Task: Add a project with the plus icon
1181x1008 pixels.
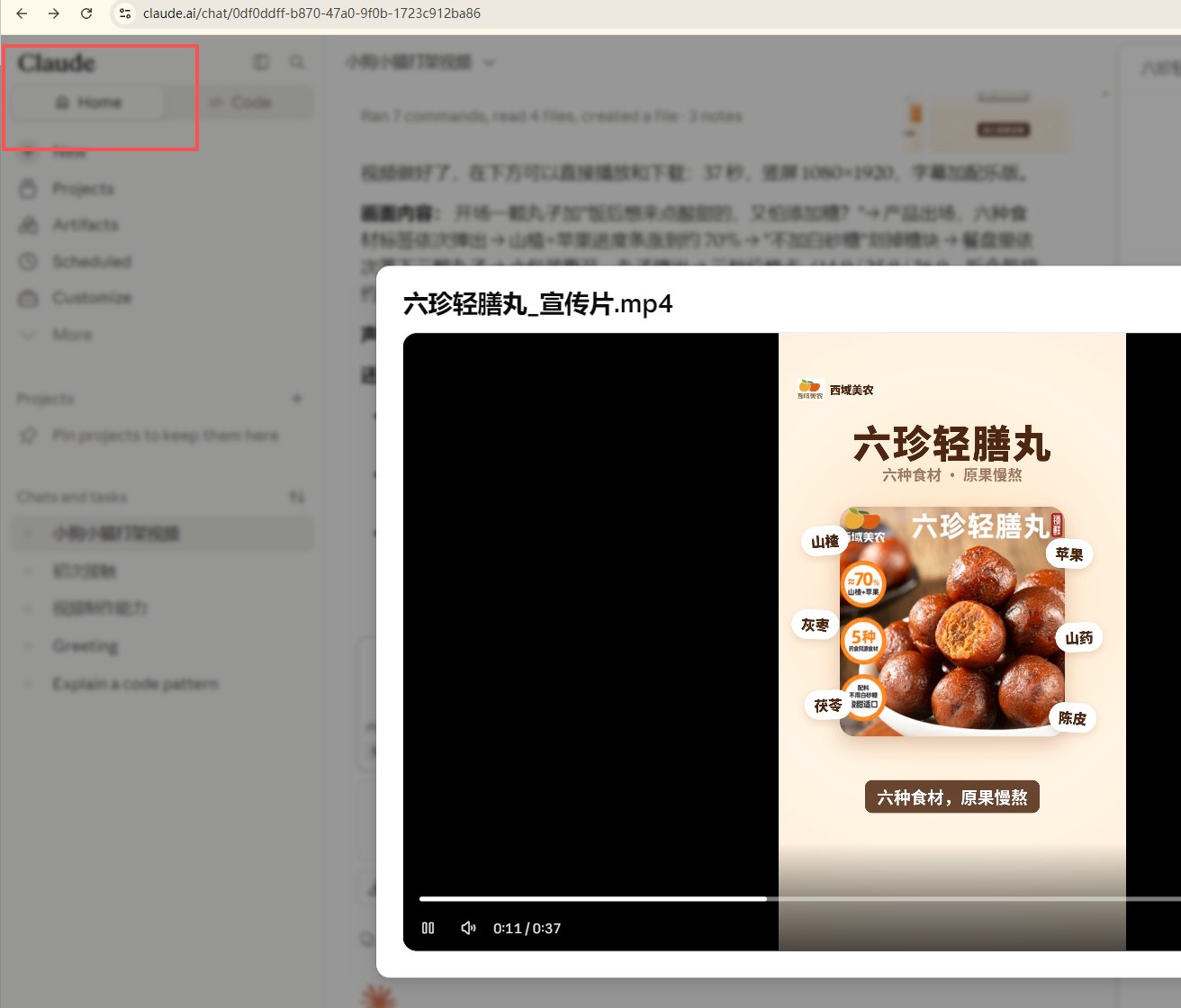Action: point(297,399)
